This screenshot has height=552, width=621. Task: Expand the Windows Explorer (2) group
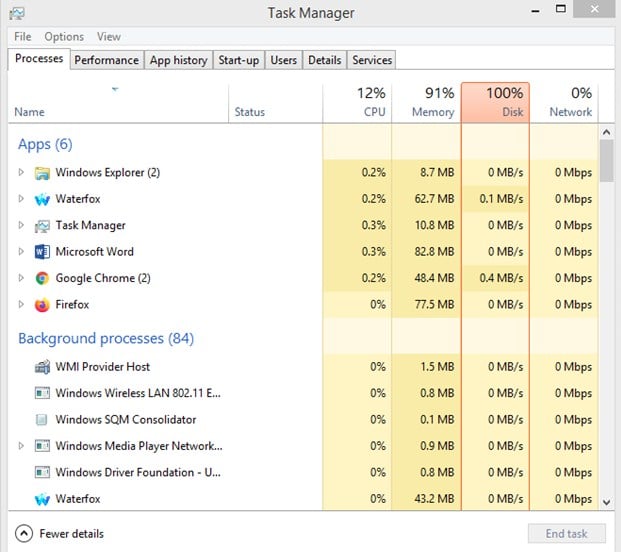[21, 172]
